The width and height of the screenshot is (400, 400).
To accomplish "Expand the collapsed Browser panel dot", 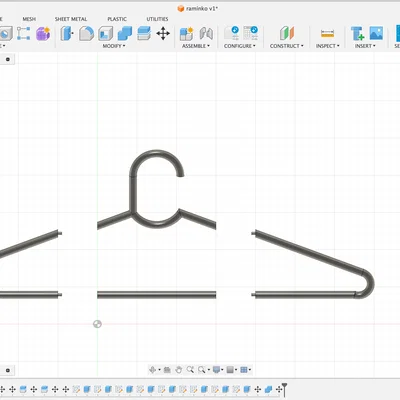I will click(8, 60).
